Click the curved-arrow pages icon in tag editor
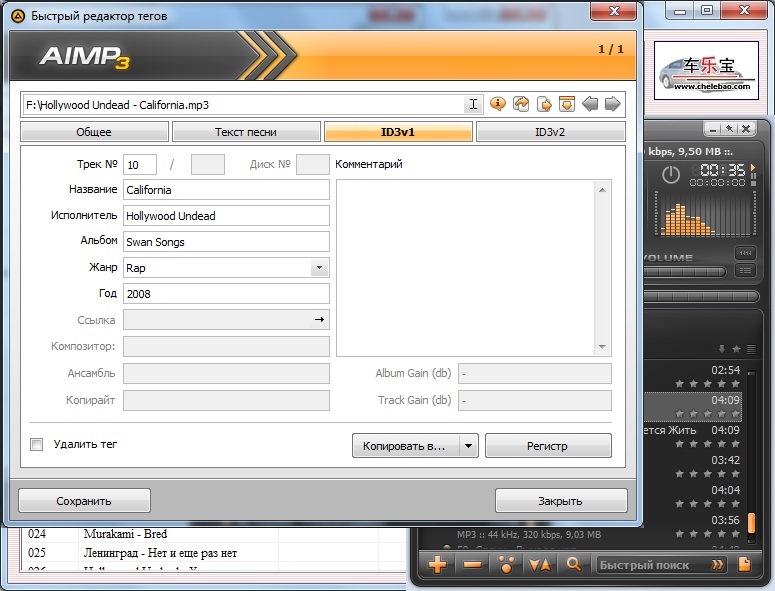Screen dimensions: 775x591 coord(521,104)
